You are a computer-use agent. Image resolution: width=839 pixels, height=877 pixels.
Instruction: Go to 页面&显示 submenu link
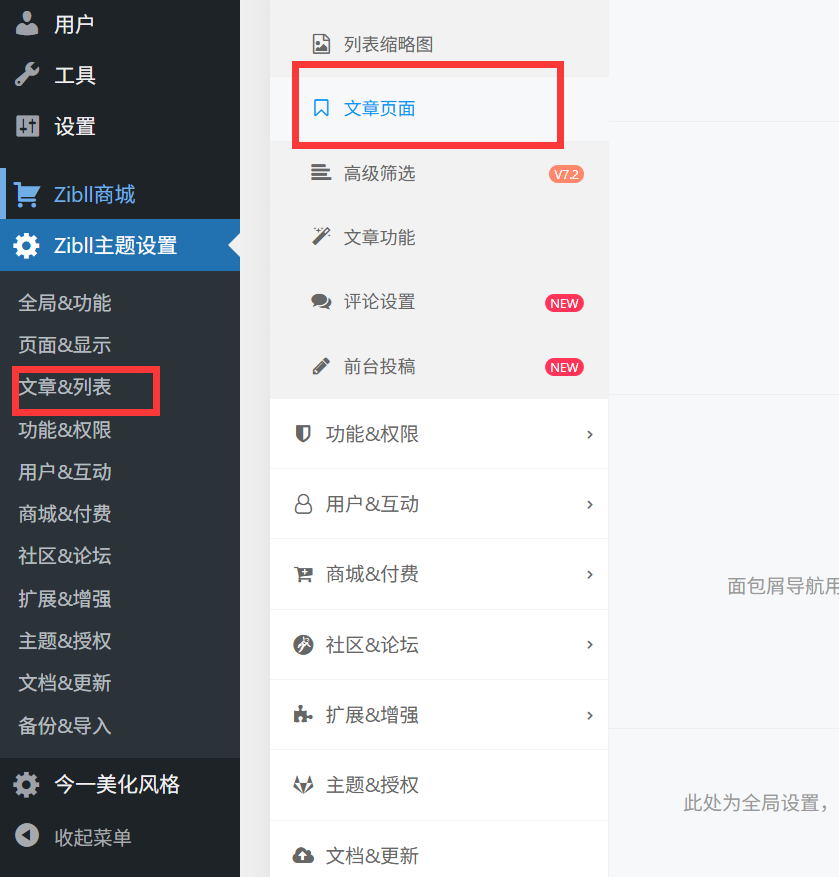65,345
